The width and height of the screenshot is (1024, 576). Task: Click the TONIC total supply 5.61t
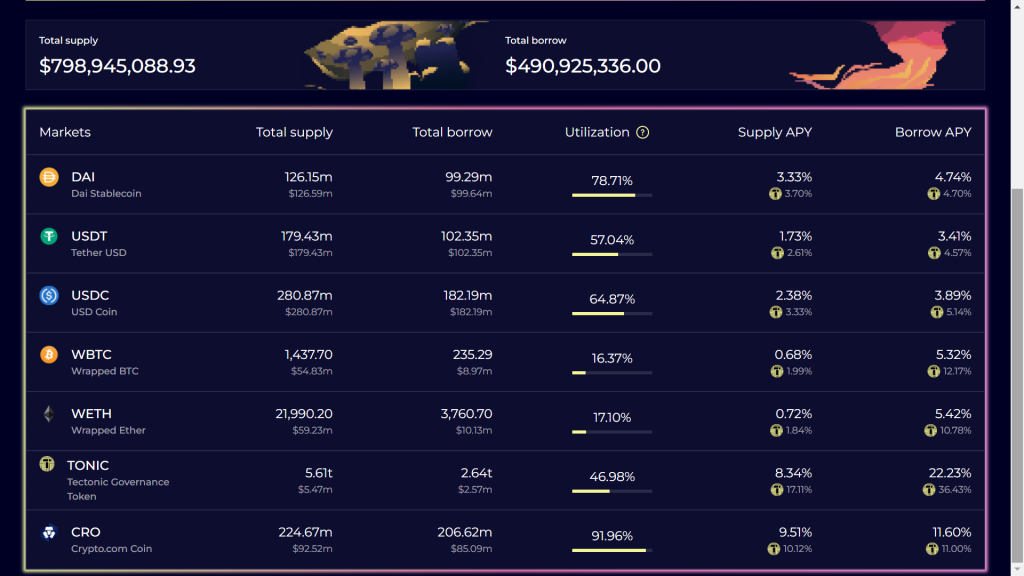pos(319,472)
